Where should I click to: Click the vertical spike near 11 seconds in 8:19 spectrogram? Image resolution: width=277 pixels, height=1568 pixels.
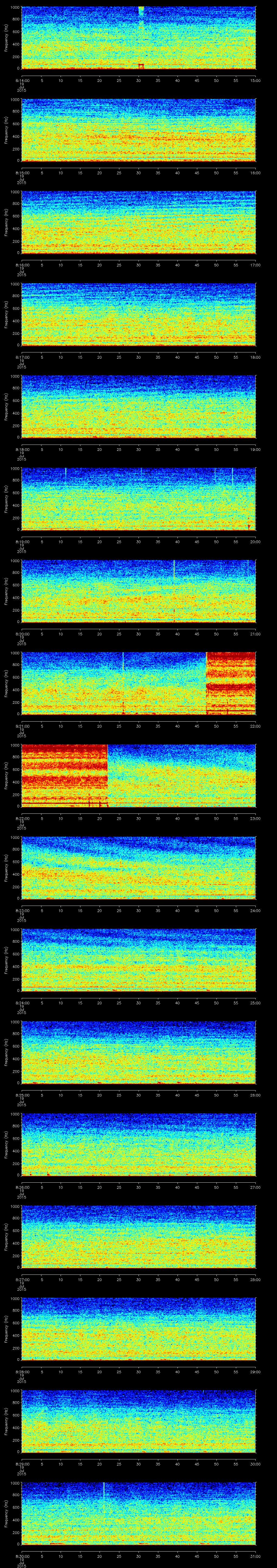[66, 475]
